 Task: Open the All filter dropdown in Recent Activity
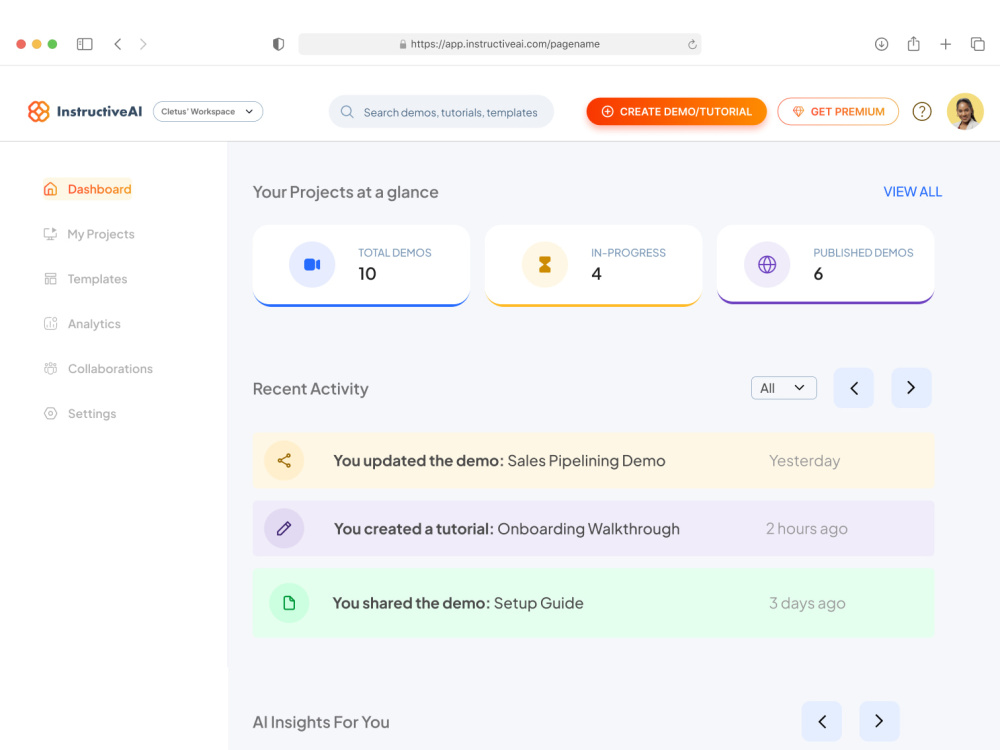pos(784,388)
